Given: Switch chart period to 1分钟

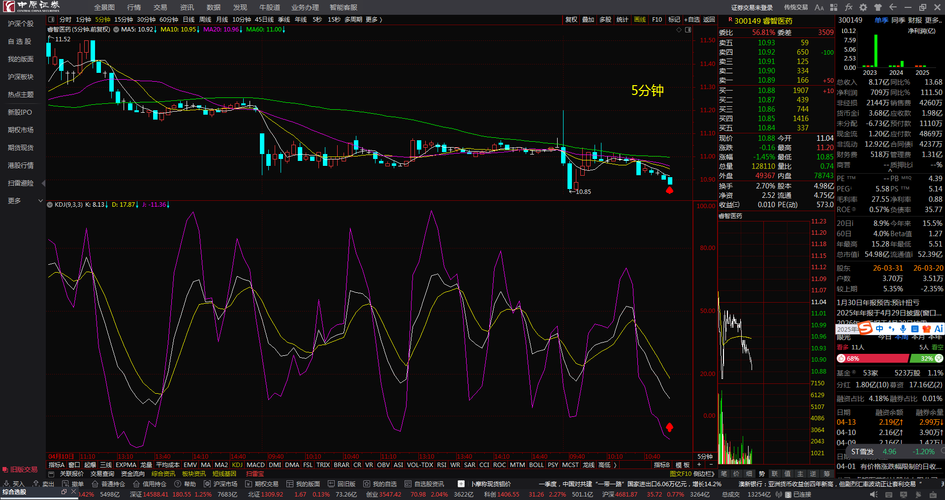Looking at the screenshot, I should (x=83, y=19).
